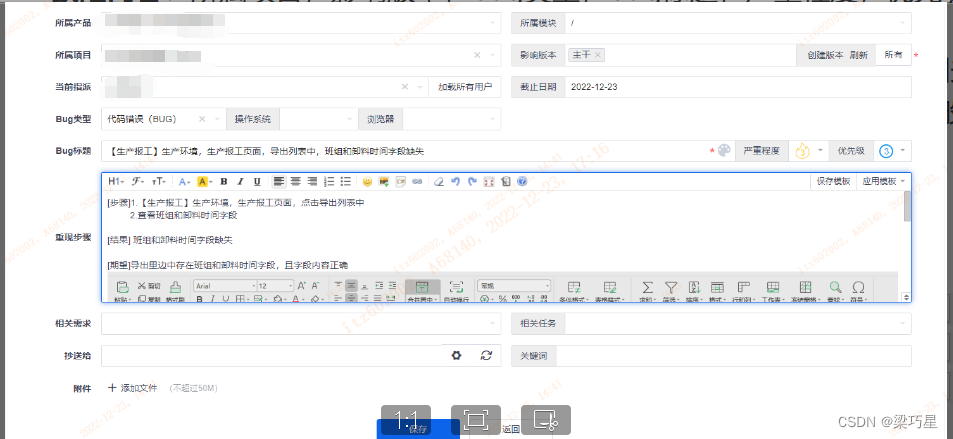Clear the 当前指派 selection with its X
Screen dimensions: 953x439
coord(405,87)
